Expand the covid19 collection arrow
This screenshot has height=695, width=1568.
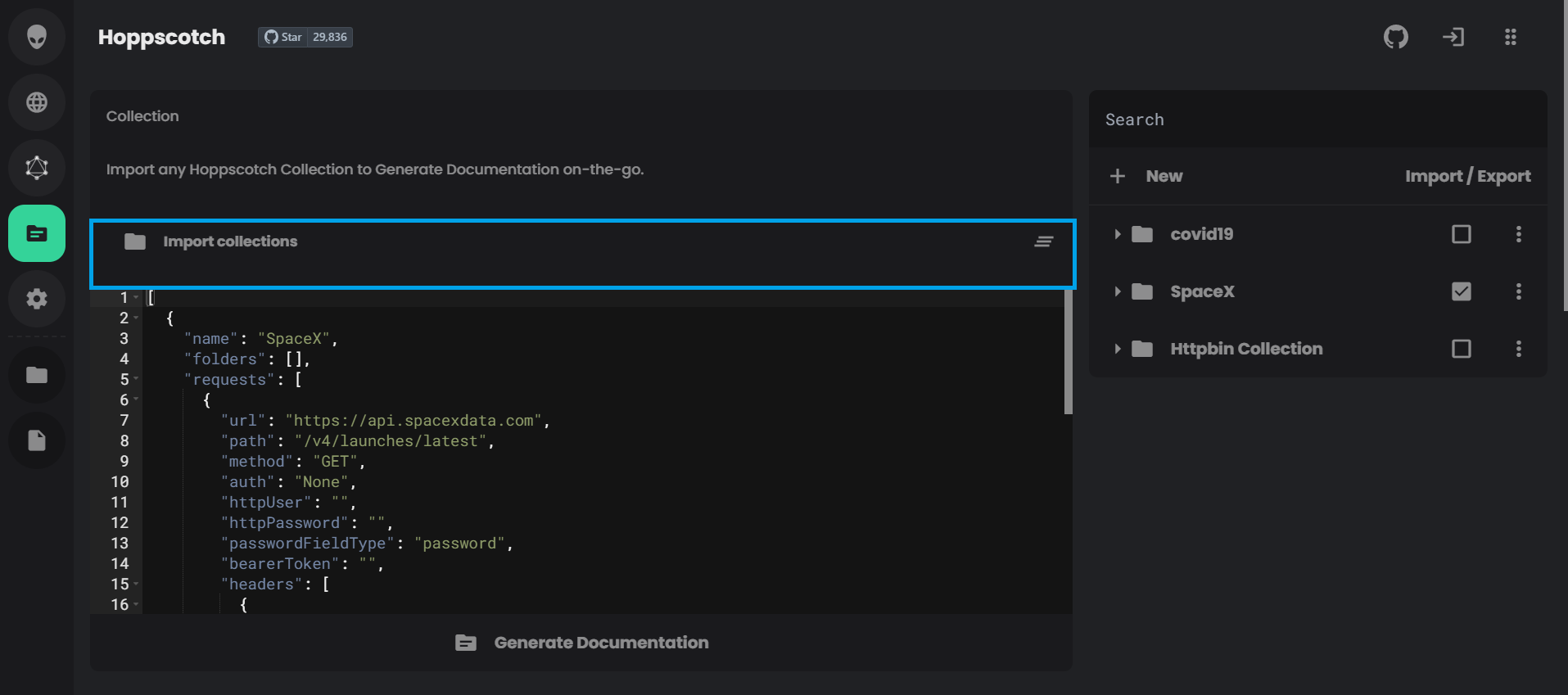pos(1117,234)
